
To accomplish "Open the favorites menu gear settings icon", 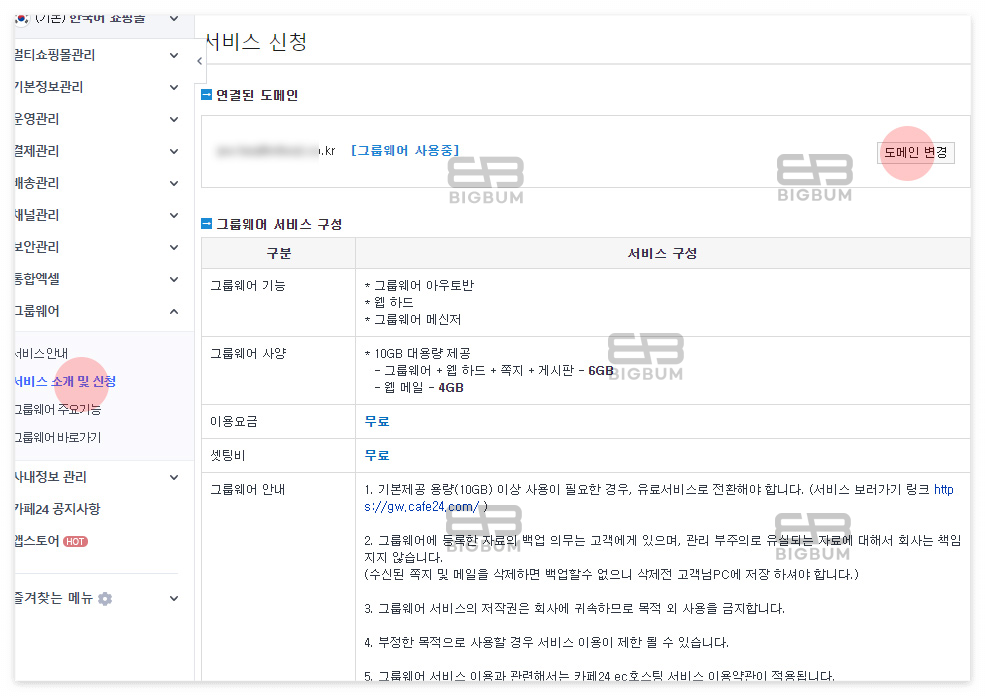I will tap(105, 599).
